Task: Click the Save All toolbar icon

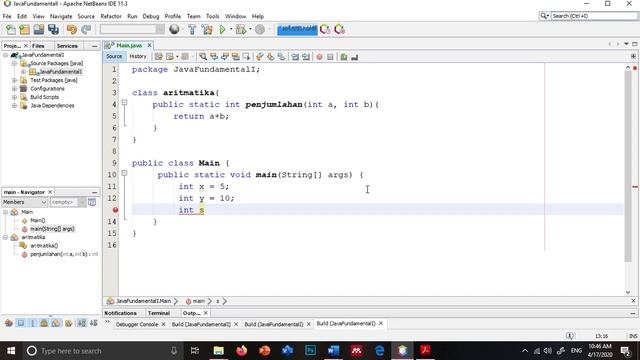Action: pyautogui.click(x=53, y=29)
